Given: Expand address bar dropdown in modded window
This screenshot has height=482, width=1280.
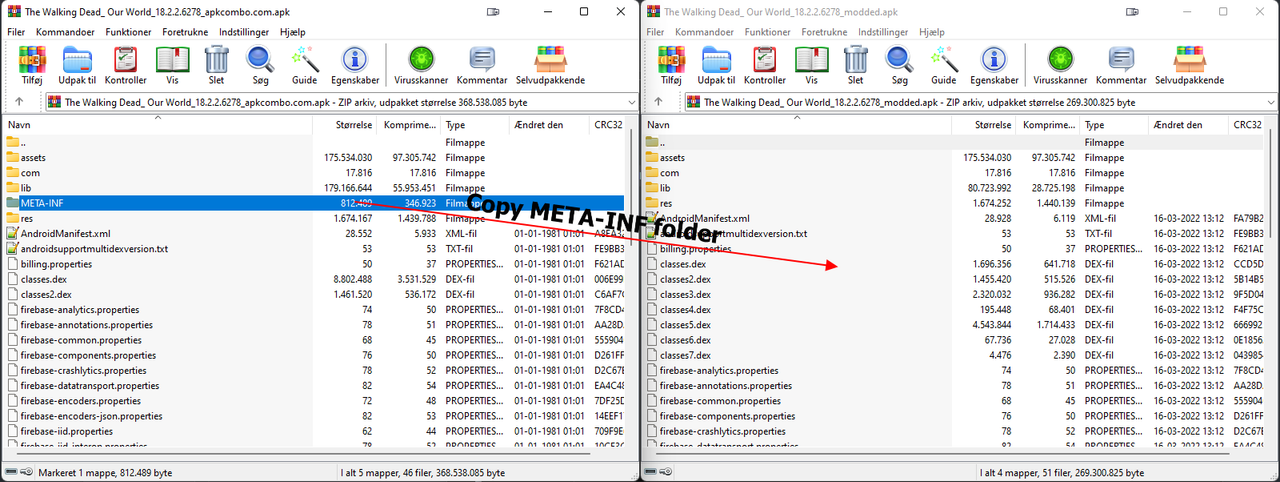Looking at the screenshot, I should tap(1269, 102).
